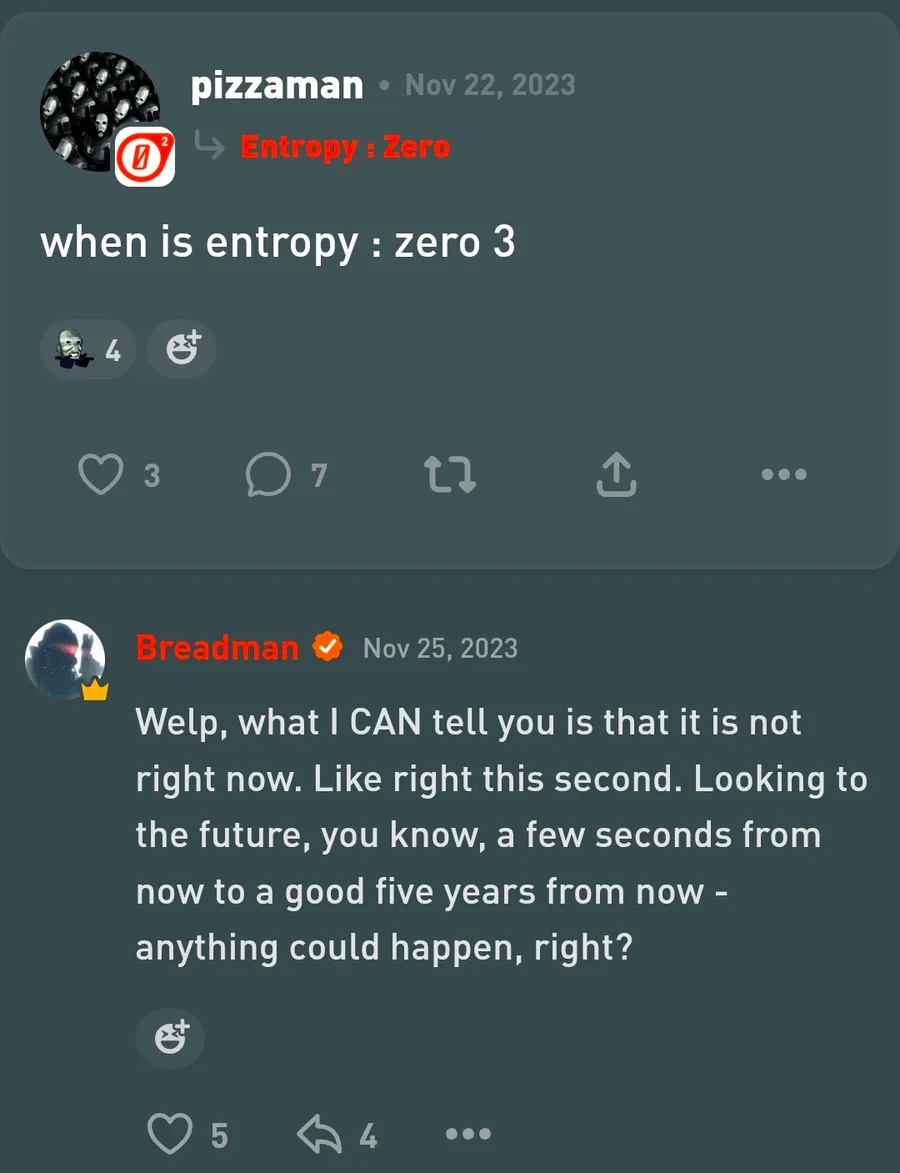Image resolution: width=900 pixels, height=1173 pixels.
Task: Share pizzaman's post via upload icon
Action: pyautogui.click(x=616, y=475)
